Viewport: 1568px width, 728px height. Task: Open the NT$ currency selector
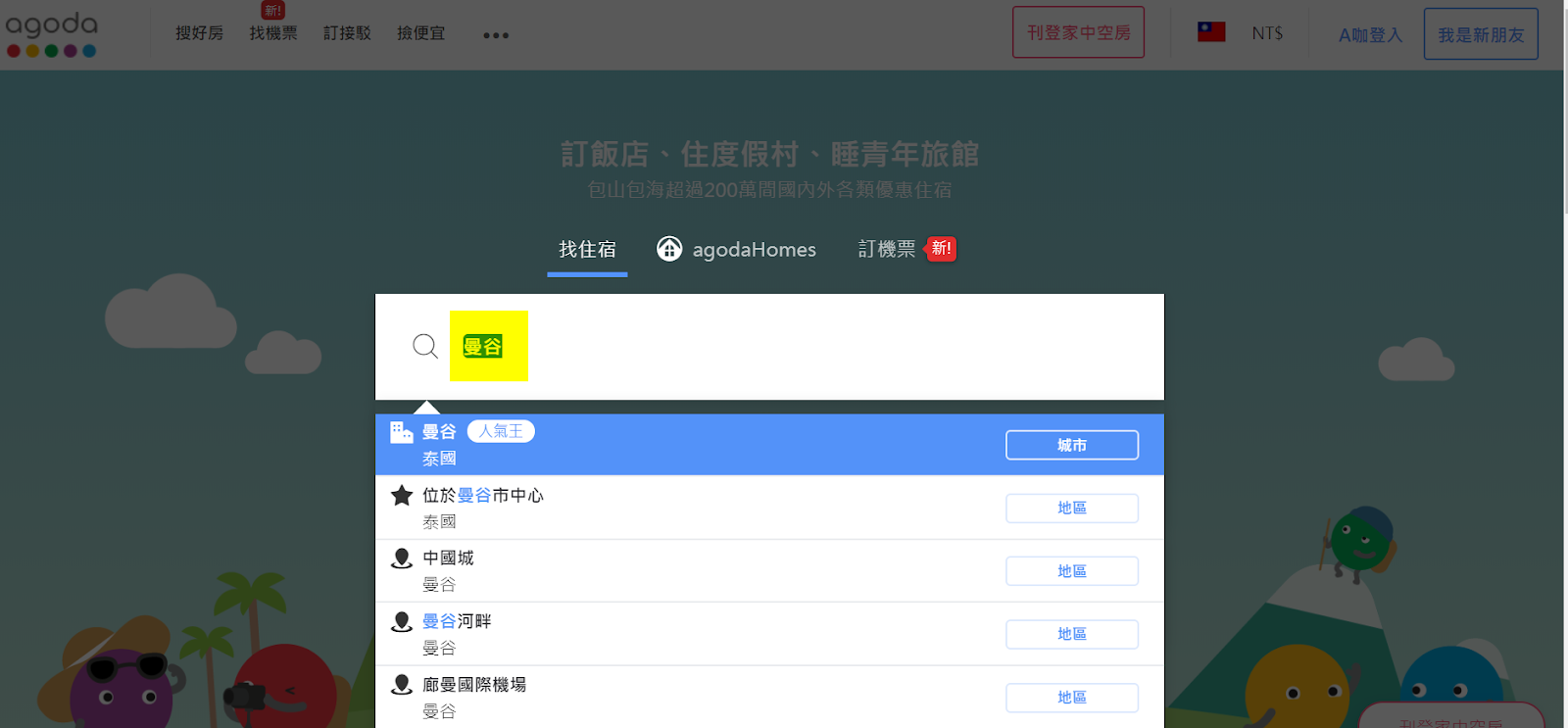pyautogui.click(x=1267, y=33)
